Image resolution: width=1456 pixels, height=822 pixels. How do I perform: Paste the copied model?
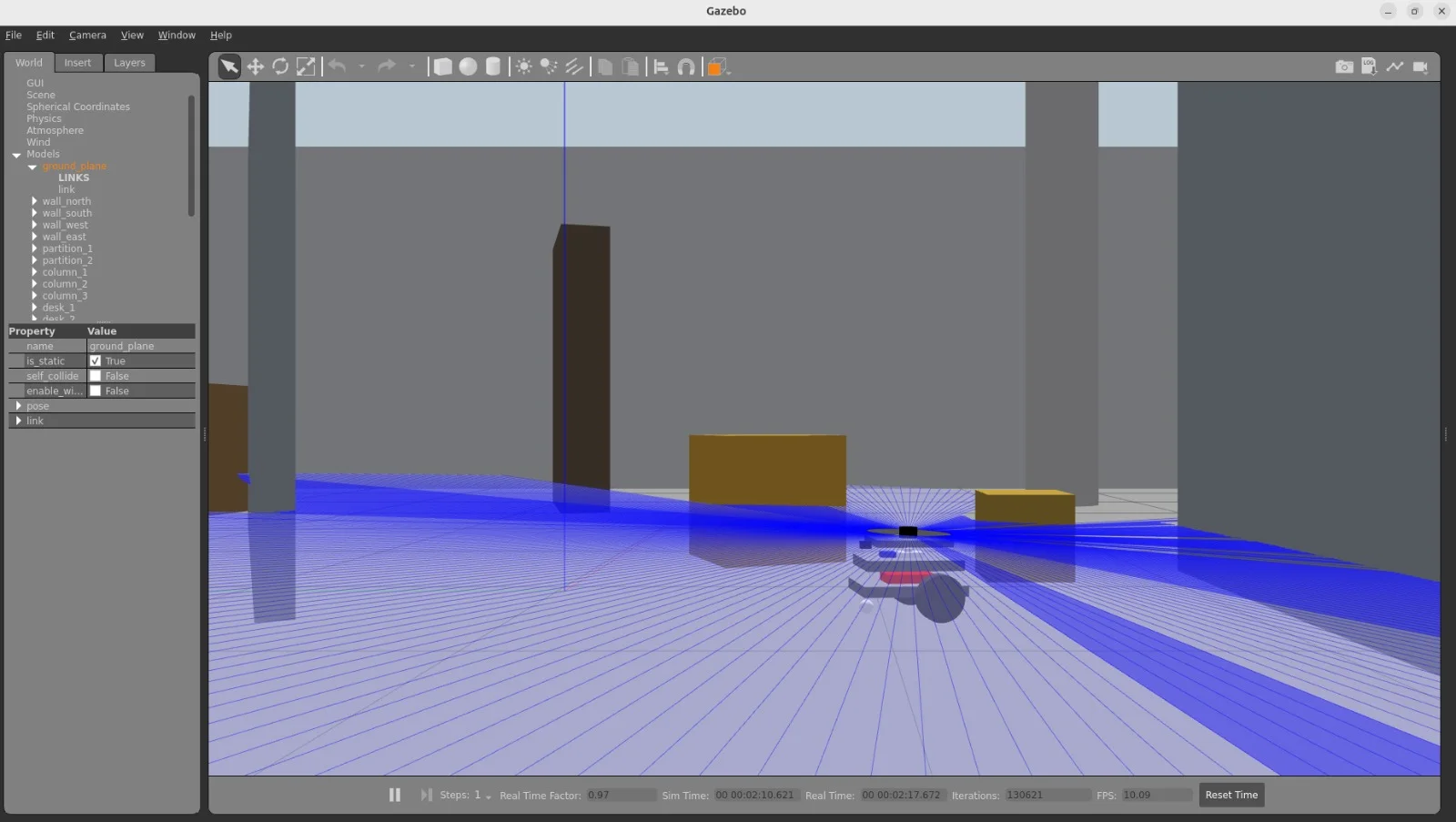pyautogui.click(x=630, y=66)
